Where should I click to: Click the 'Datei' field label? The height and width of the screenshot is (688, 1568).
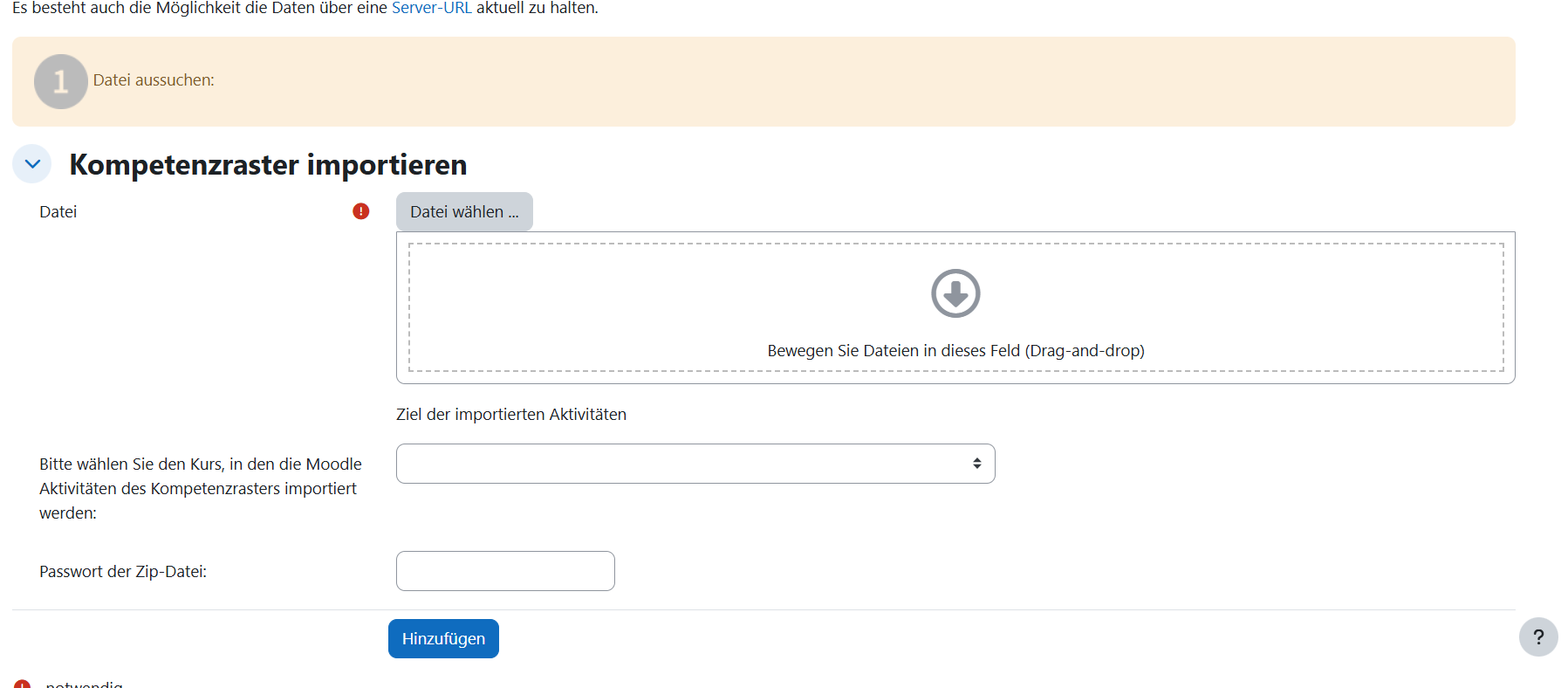pos(58,212)
